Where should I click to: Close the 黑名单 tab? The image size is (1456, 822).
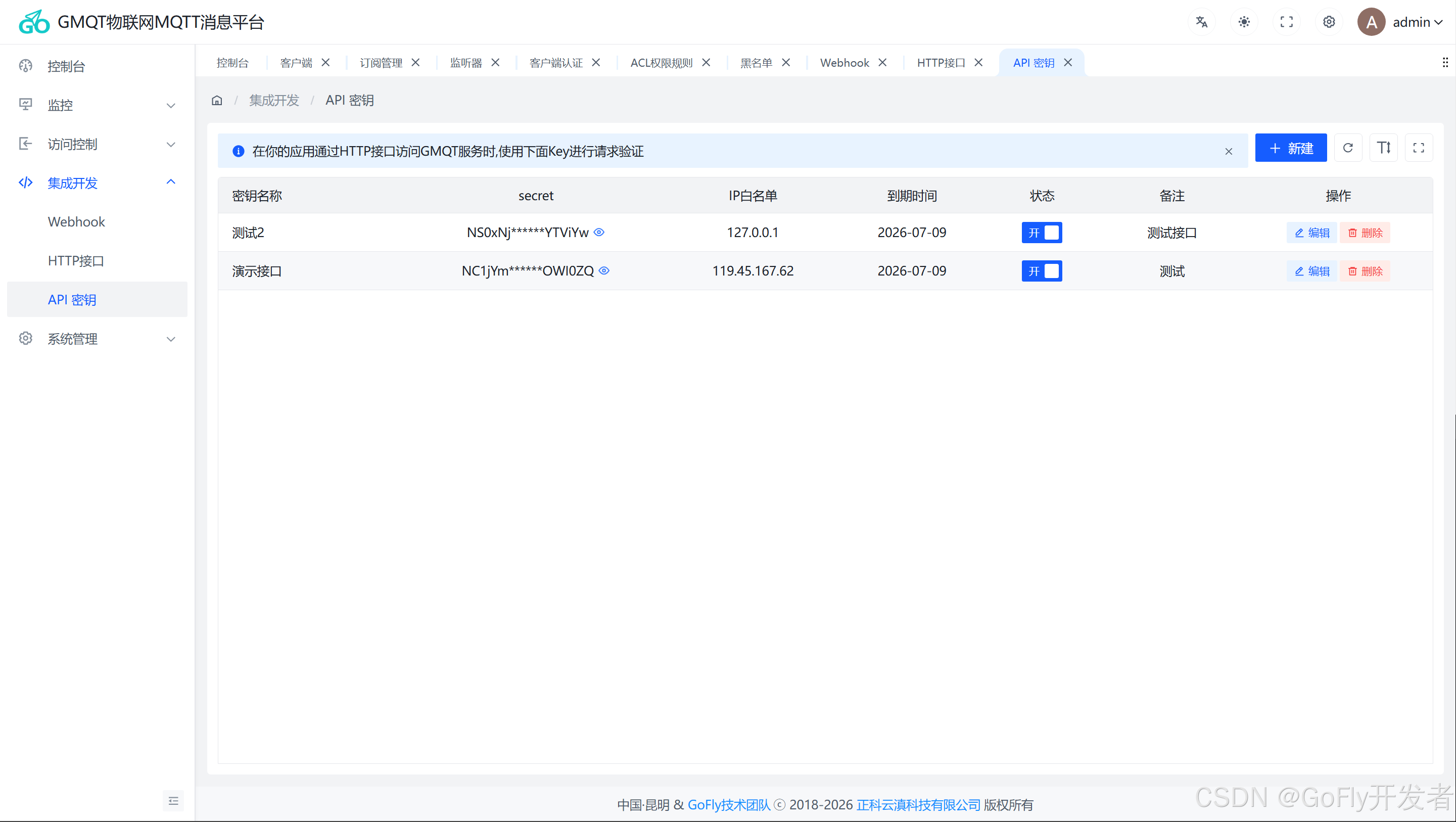tap(786, 62)
